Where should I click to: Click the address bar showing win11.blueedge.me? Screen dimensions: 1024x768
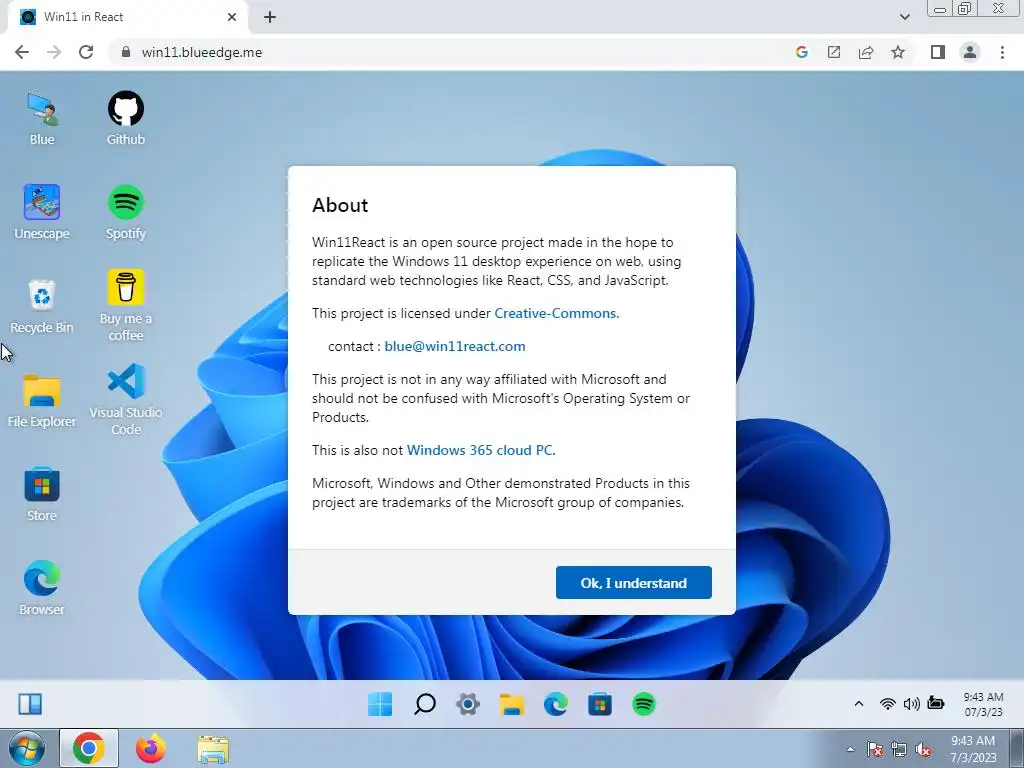202,52
